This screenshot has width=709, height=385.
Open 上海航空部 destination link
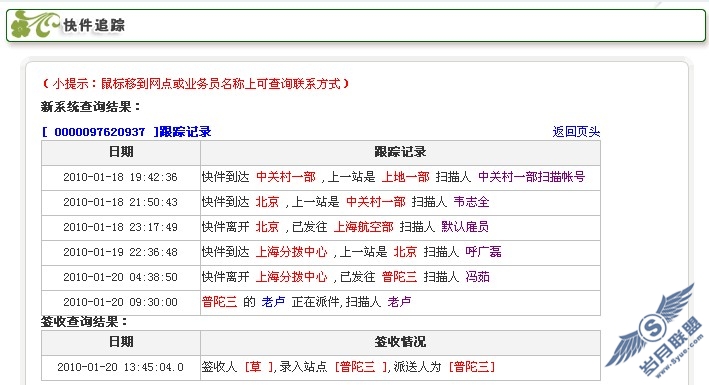pos(364,227)
